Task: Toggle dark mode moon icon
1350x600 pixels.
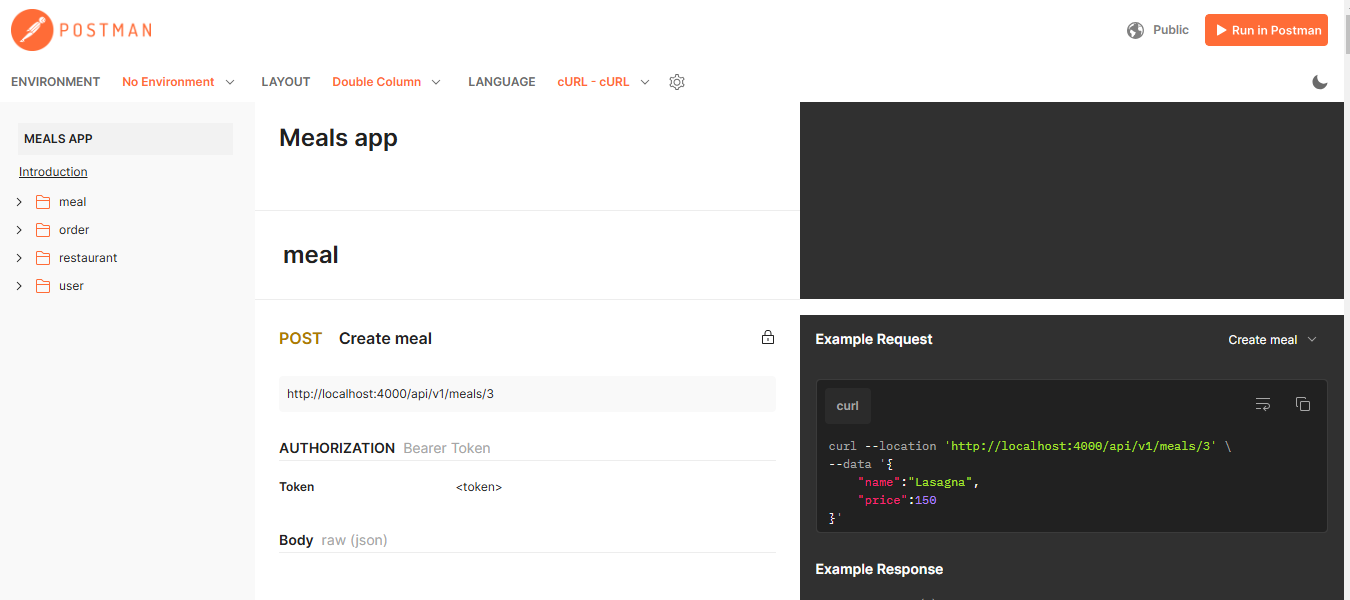Action: [1320, 82]
